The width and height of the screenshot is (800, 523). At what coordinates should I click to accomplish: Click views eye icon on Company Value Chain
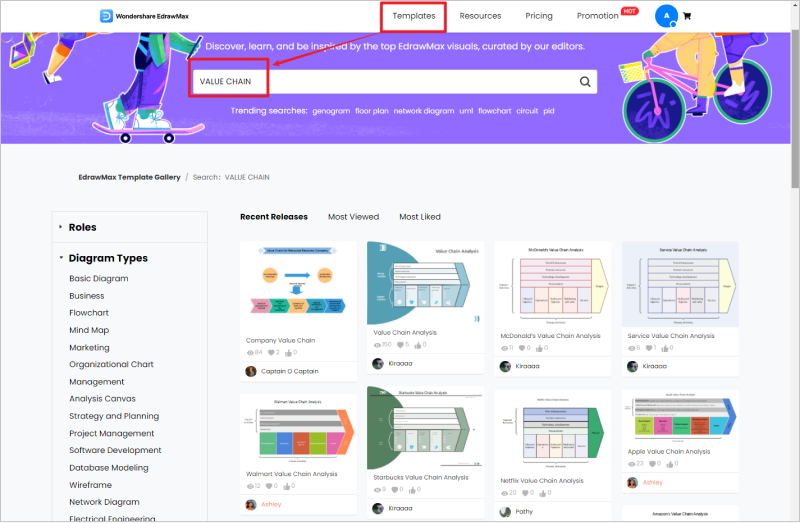[250, 353]
